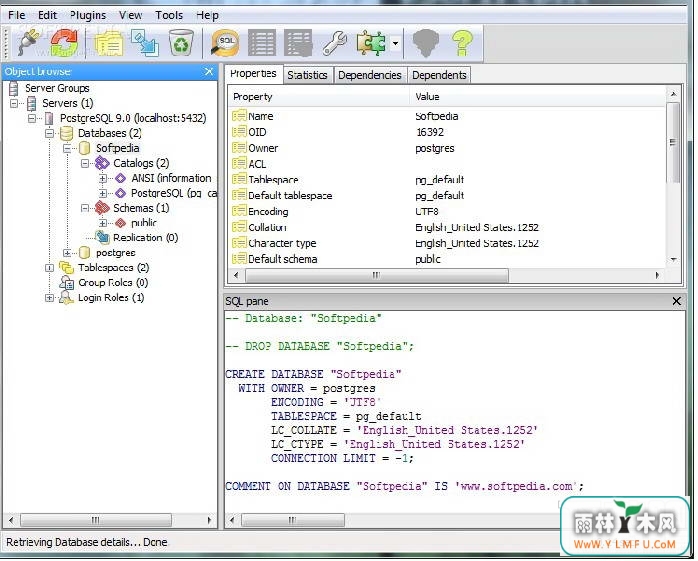Click the CREATE DATABASE line in SQL pane

313,374
